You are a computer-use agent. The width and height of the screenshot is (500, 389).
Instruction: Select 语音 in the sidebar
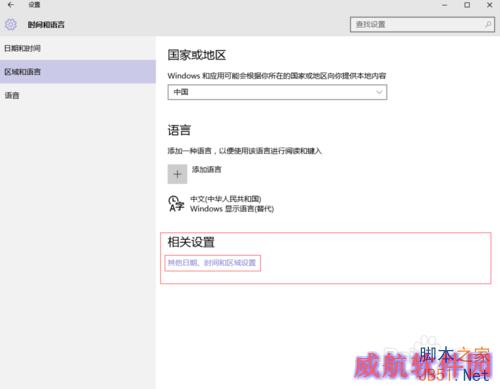click(x=78, y=95)
